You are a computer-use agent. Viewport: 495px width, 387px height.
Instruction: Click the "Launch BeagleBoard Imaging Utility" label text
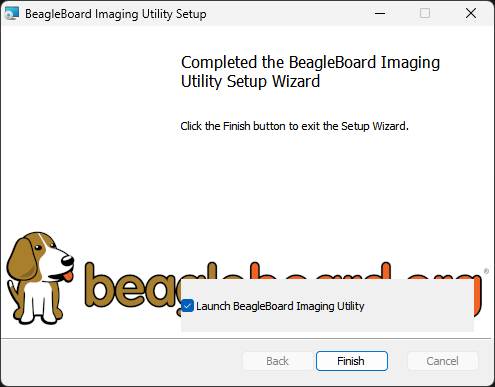coord(280,306)
